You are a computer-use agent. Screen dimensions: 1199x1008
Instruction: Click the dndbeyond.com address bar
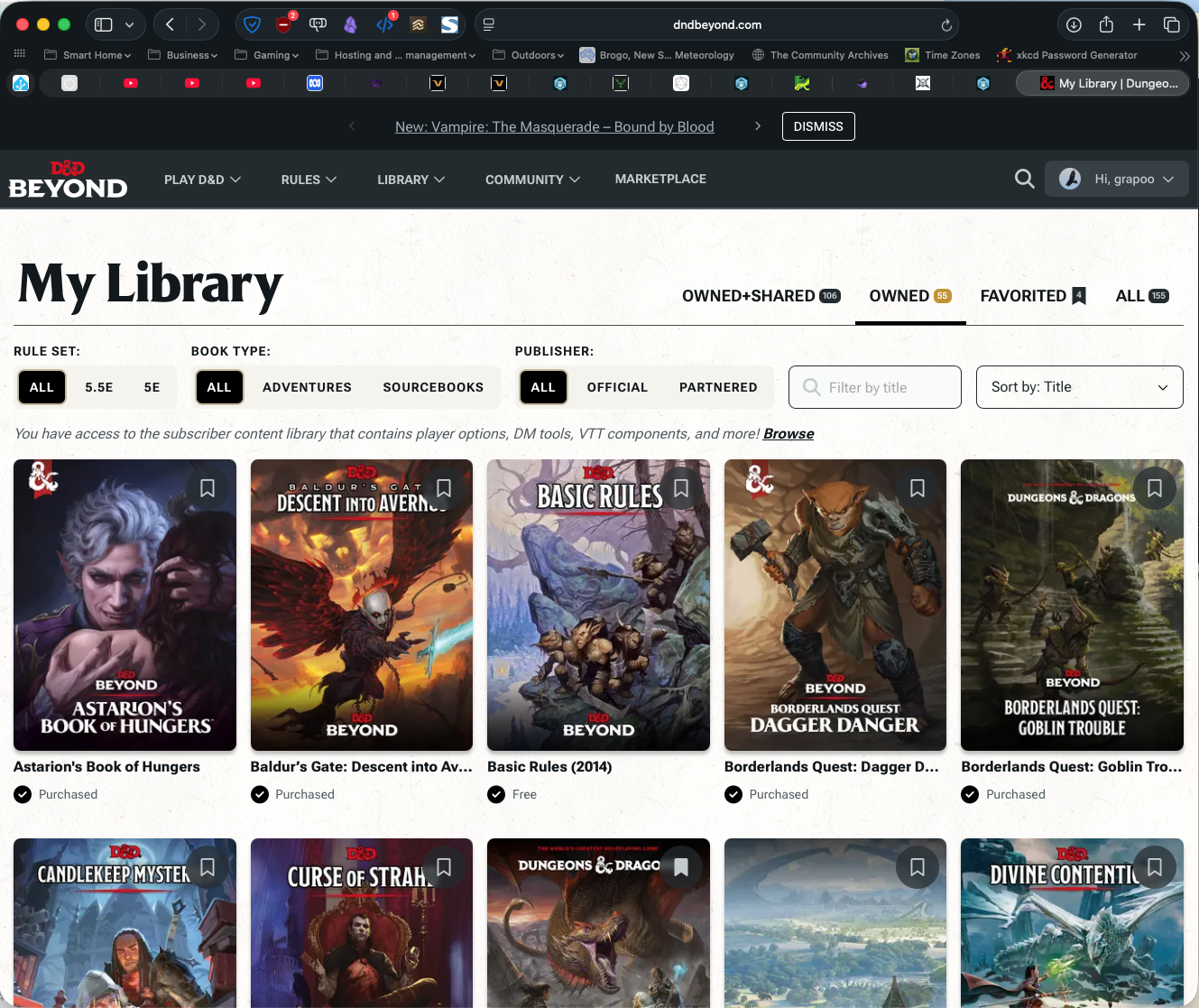(x=717, y=25)
